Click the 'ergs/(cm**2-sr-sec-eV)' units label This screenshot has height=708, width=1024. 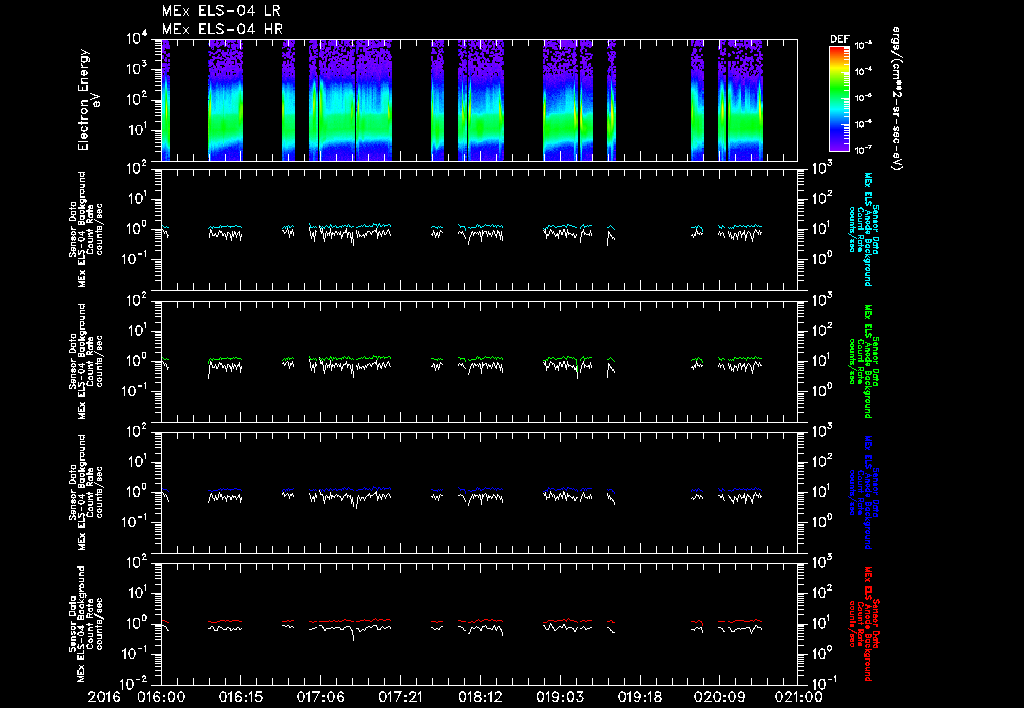pyautogui.click(x=896, y=99)
